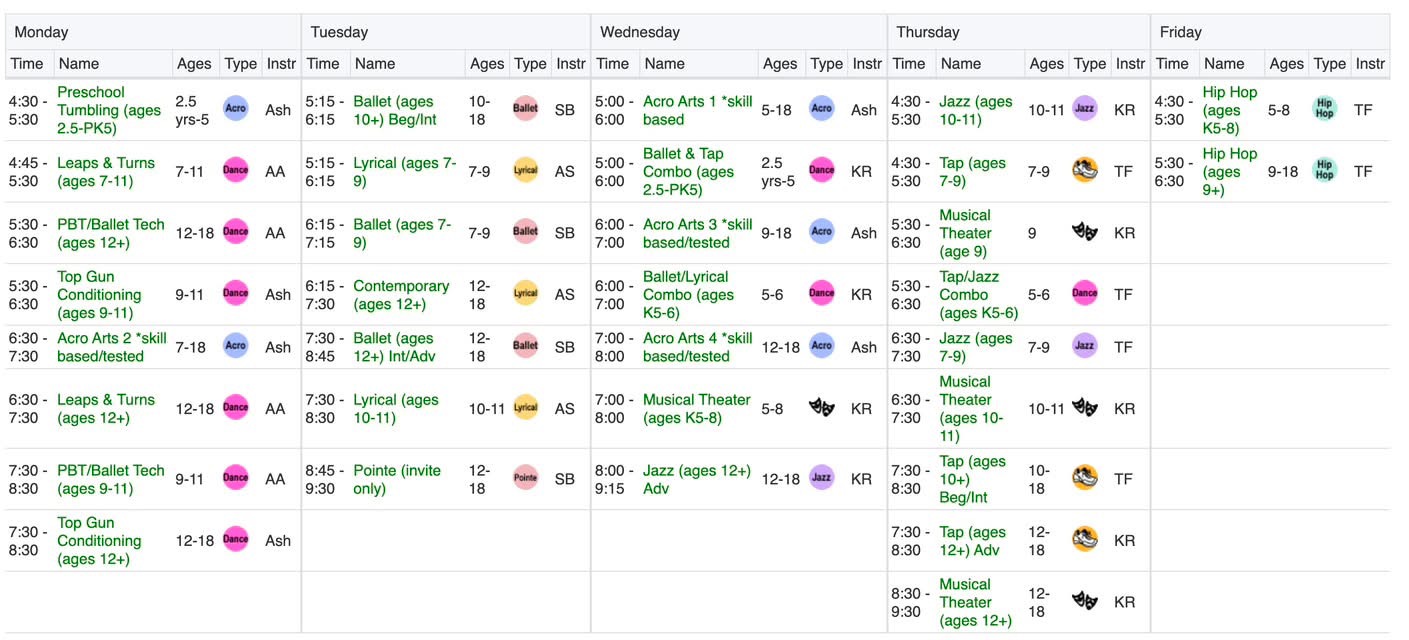Open the Preschool Tumbling (ages 2.5-PK5) class link
The width and height of the screenshot is (1409, 640).
click(109, 110)
